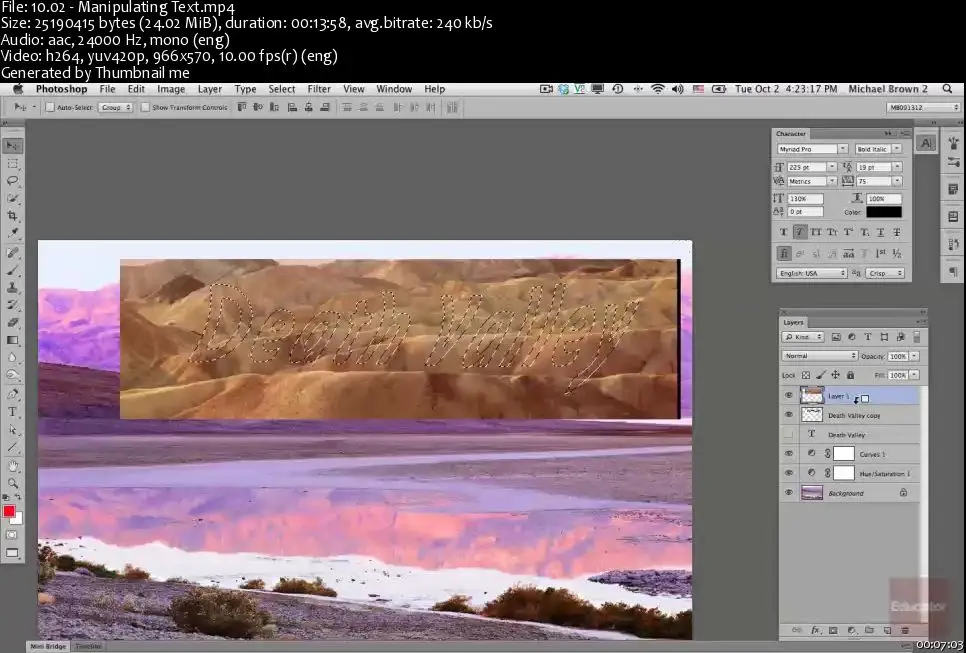966x653 pixels.
Task: Select the Spot Healing Brush tool
Action: click(12, 253)
